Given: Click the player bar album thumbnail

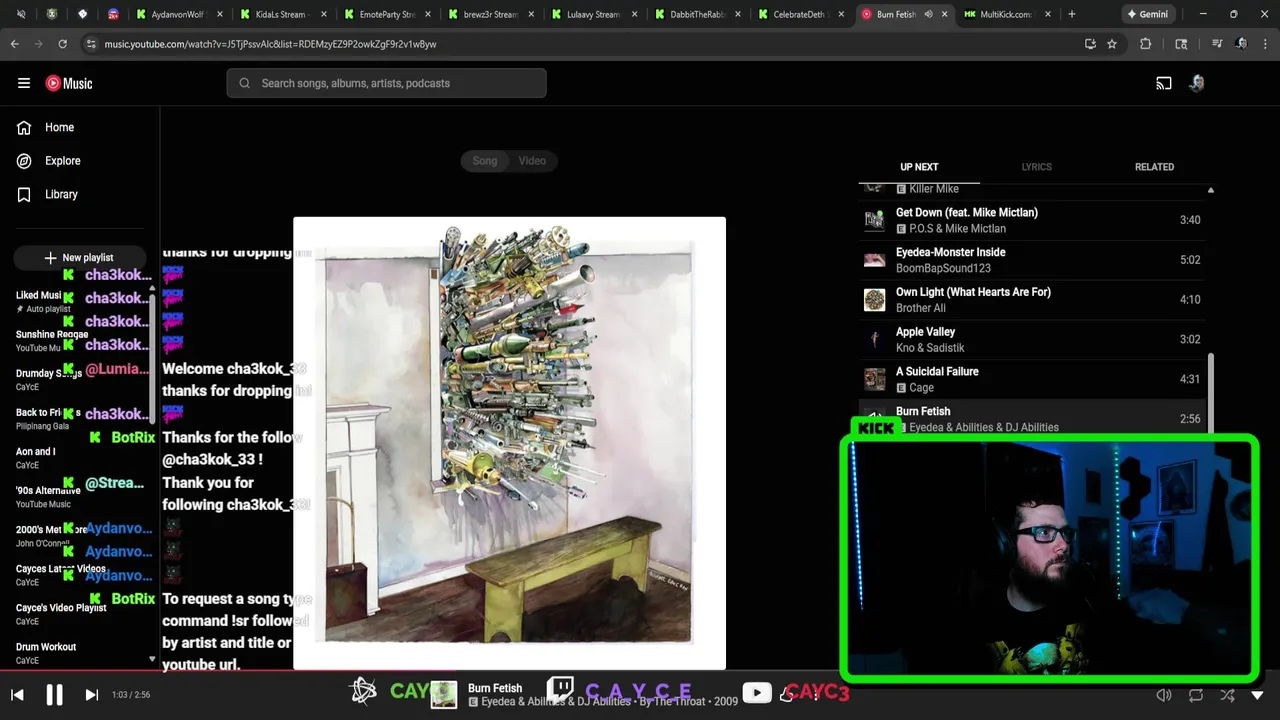Looking at the screenshot, I should [x=443, y=695].
